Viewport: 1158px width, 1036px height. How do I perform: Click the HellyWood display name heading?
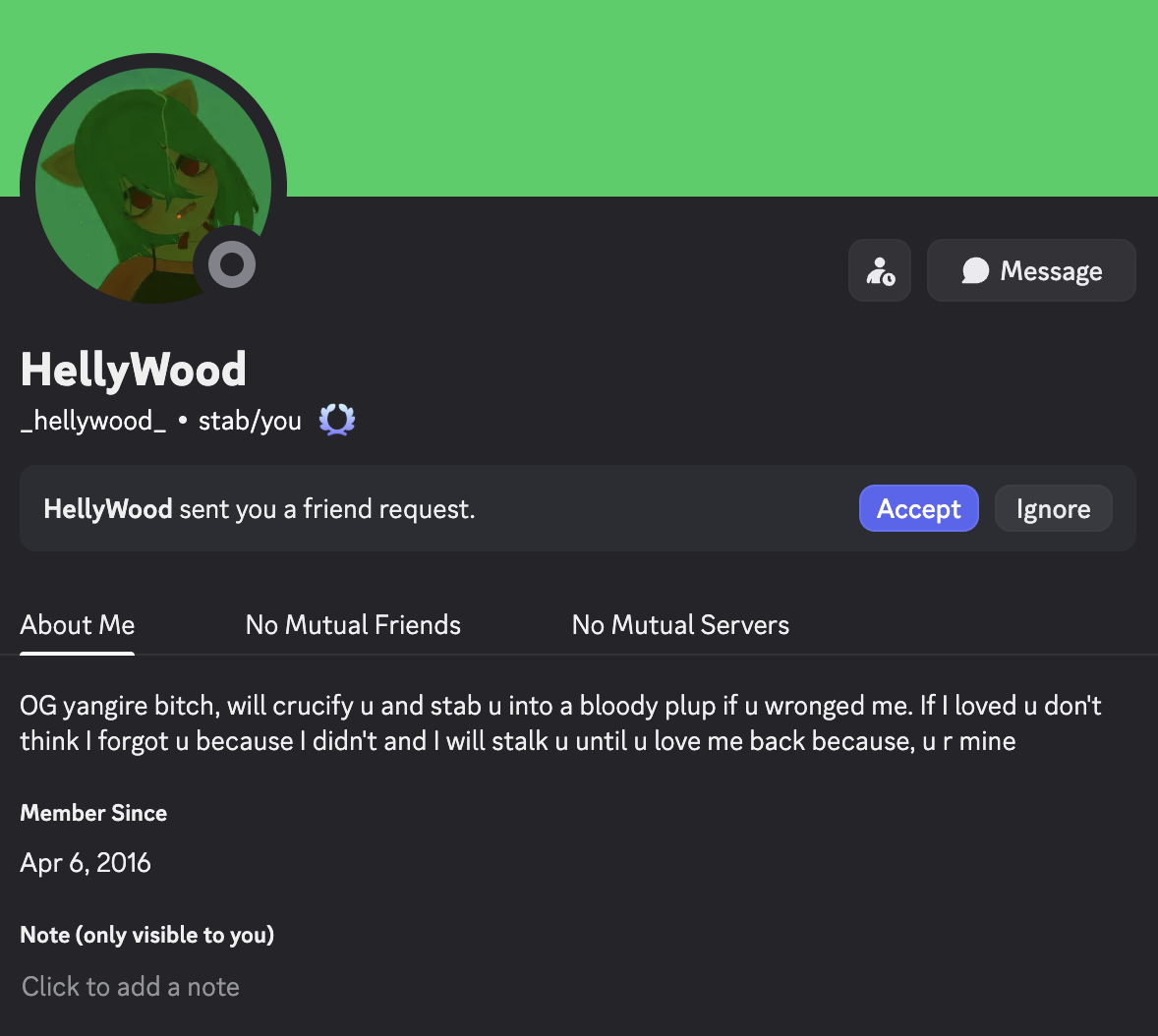133,370
